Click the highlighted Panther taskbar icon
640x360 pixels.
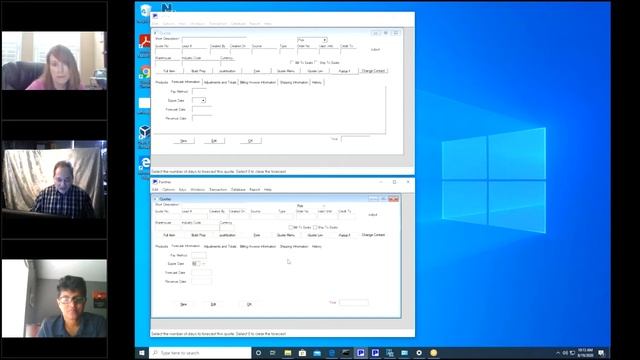(x=361, y=353)
